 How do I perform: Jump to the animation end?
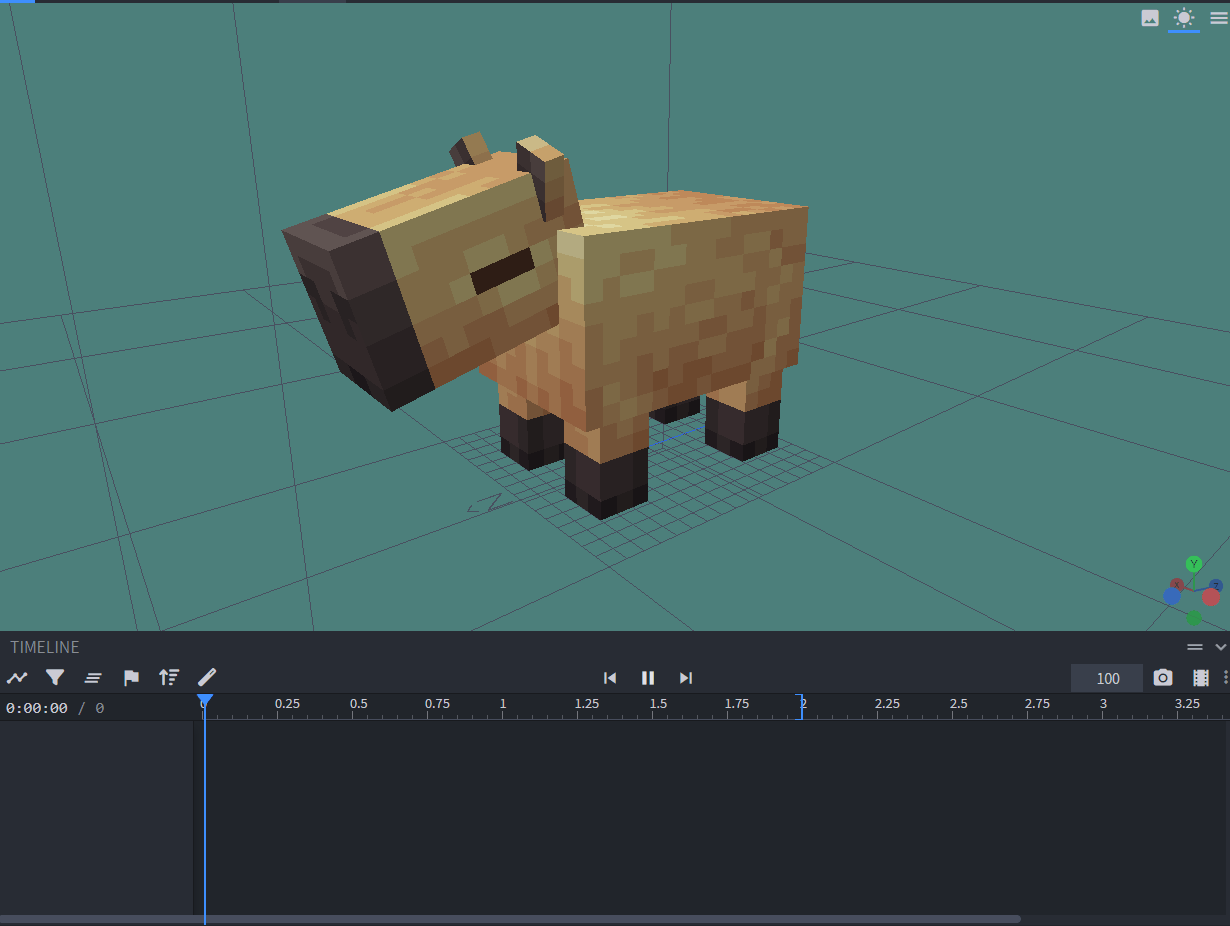tap(686, 678)
